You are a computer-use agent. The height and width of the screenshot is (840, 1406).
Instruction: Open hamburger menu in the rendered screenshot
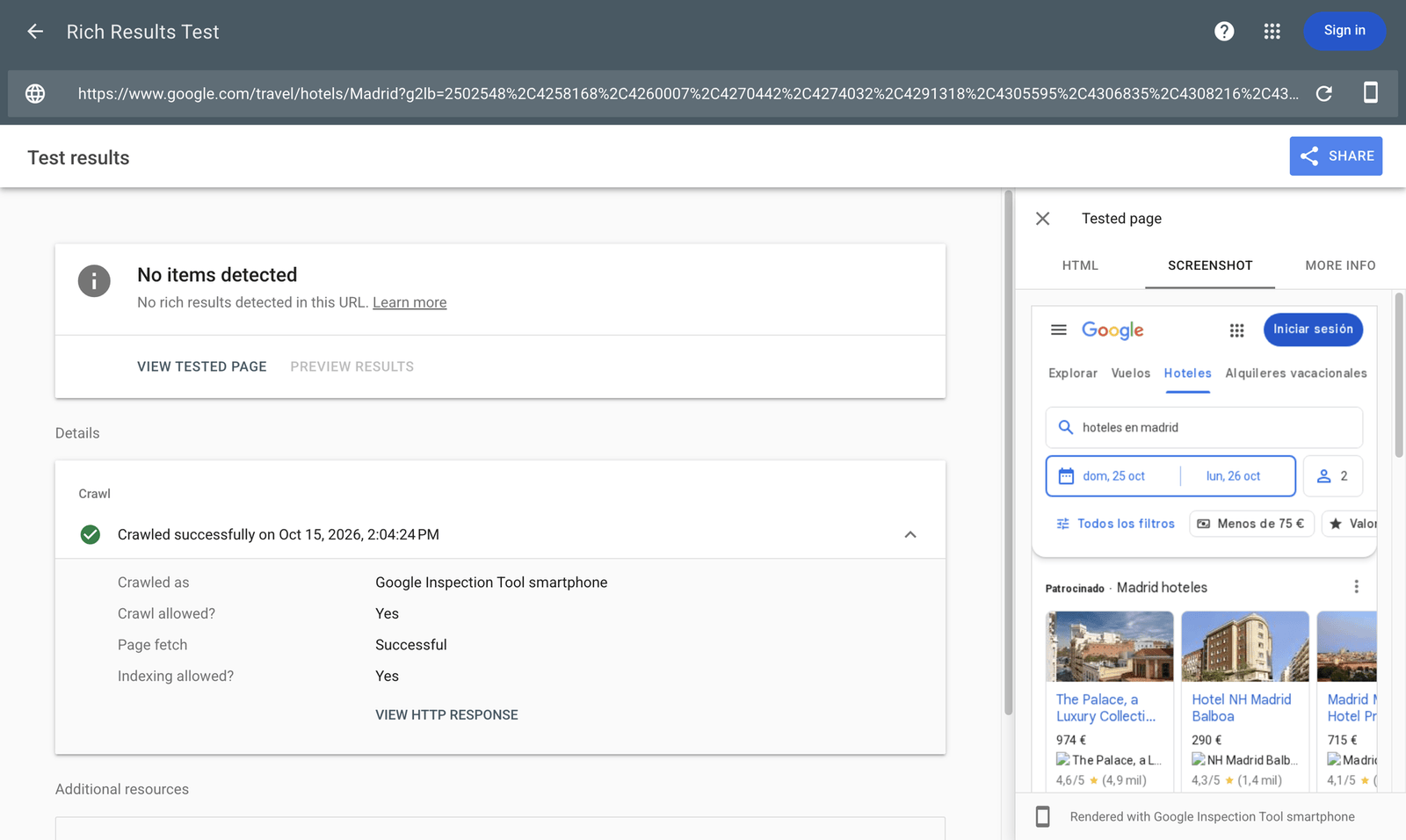1059,329
